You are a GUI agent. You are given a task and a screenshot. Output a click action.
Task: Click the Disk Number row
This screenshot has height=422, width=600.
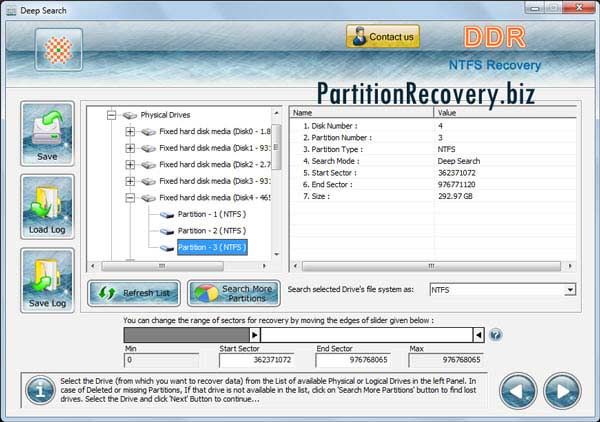(x=433, y=126)
